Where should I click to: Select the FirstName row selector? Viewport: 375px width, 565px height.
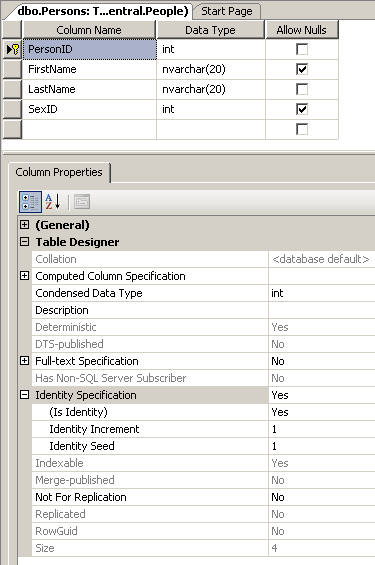point(12,69)
